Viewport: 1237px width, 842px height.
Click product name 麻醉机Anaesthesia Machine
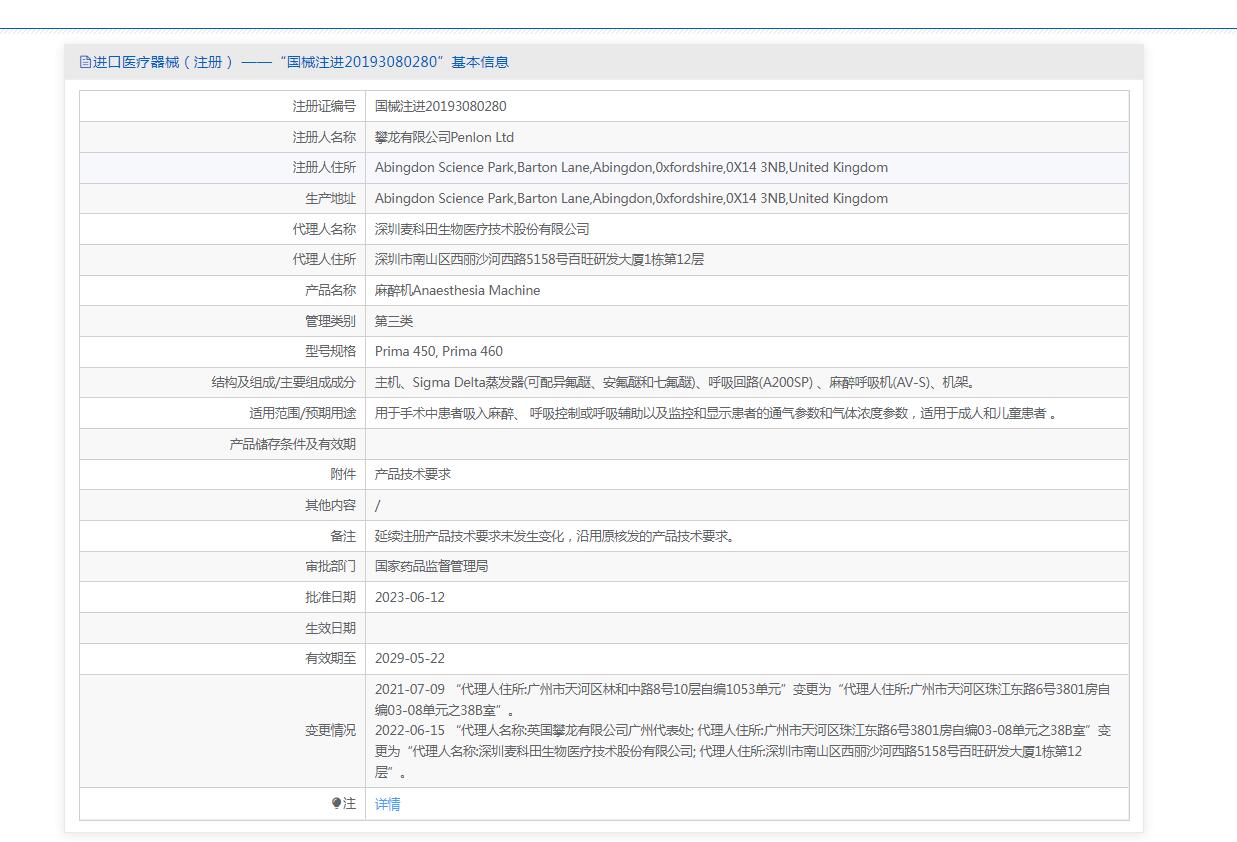457,290
